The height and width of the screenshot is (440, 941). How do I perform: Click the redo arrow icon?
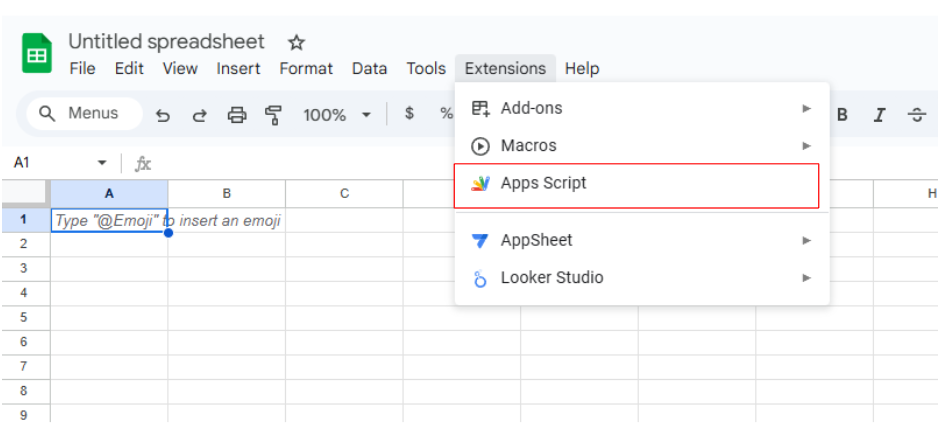click(199, 115)
